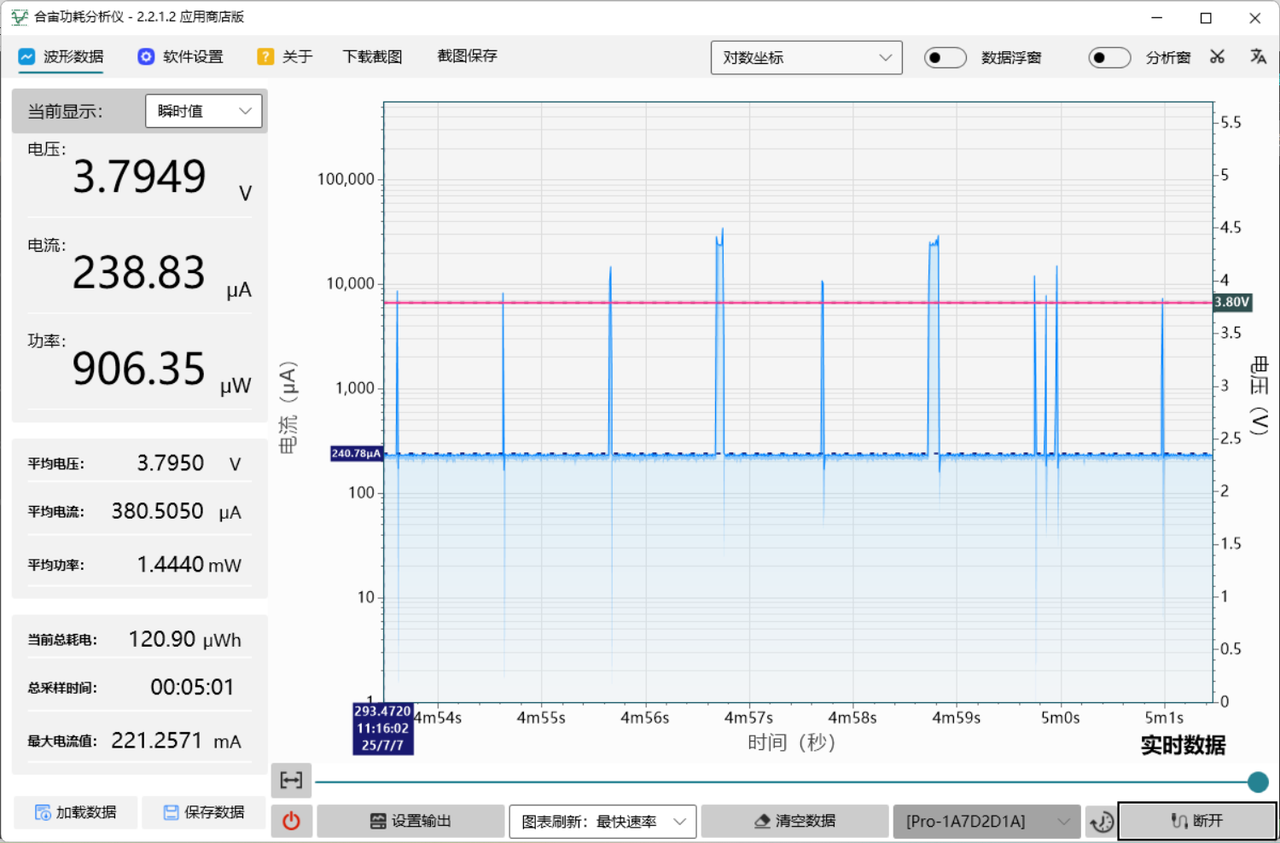The height and width of the screenshot is (843, 1280).
Task: Click the 断开 disconnect button
Action: (x=1196, y=821)
